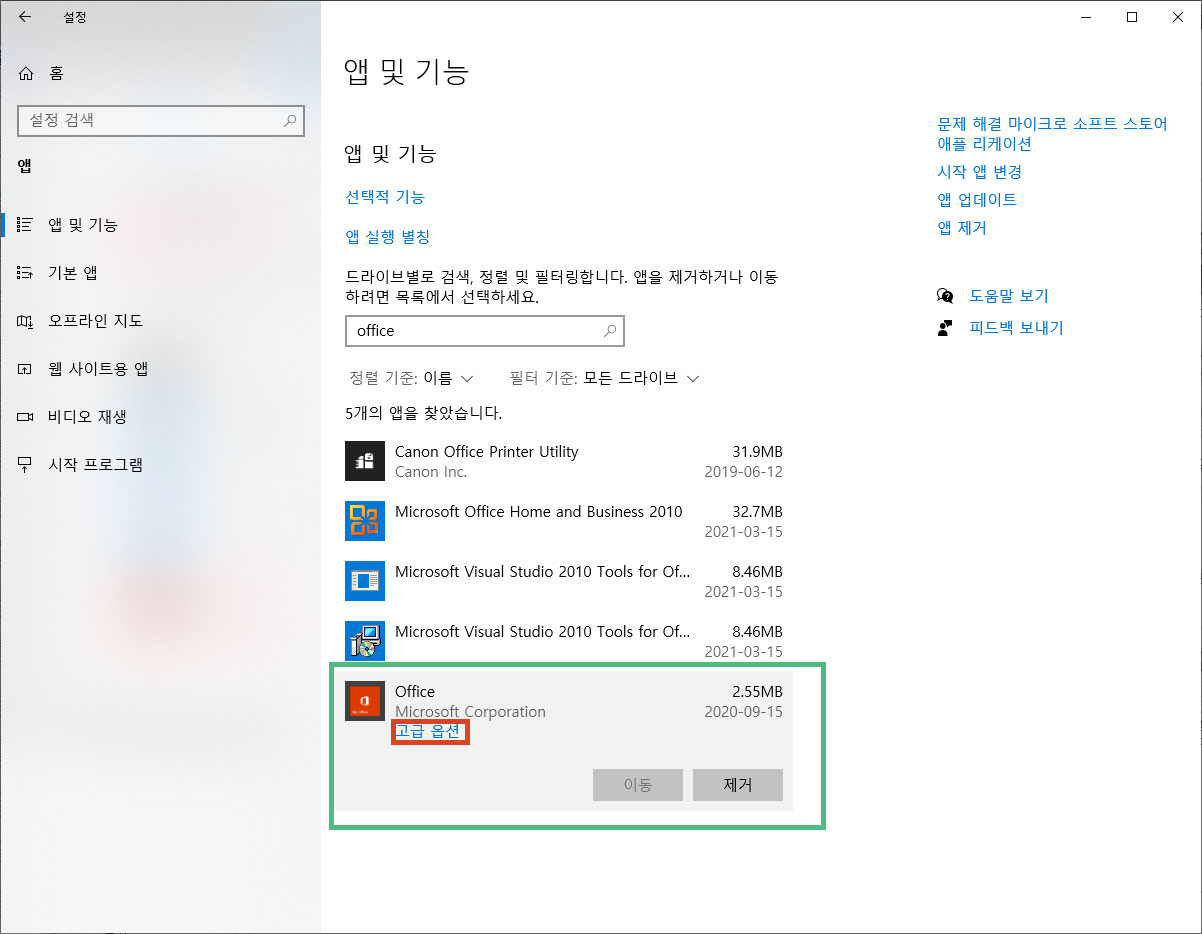This screenshot has width=1202, height=934.
Task: Click the search icon in the office filter box
Action: coord(610,331)
